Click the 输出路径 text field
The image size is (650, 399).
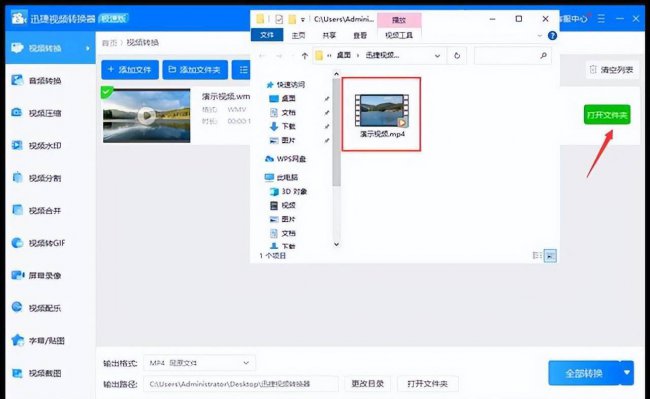240,384
